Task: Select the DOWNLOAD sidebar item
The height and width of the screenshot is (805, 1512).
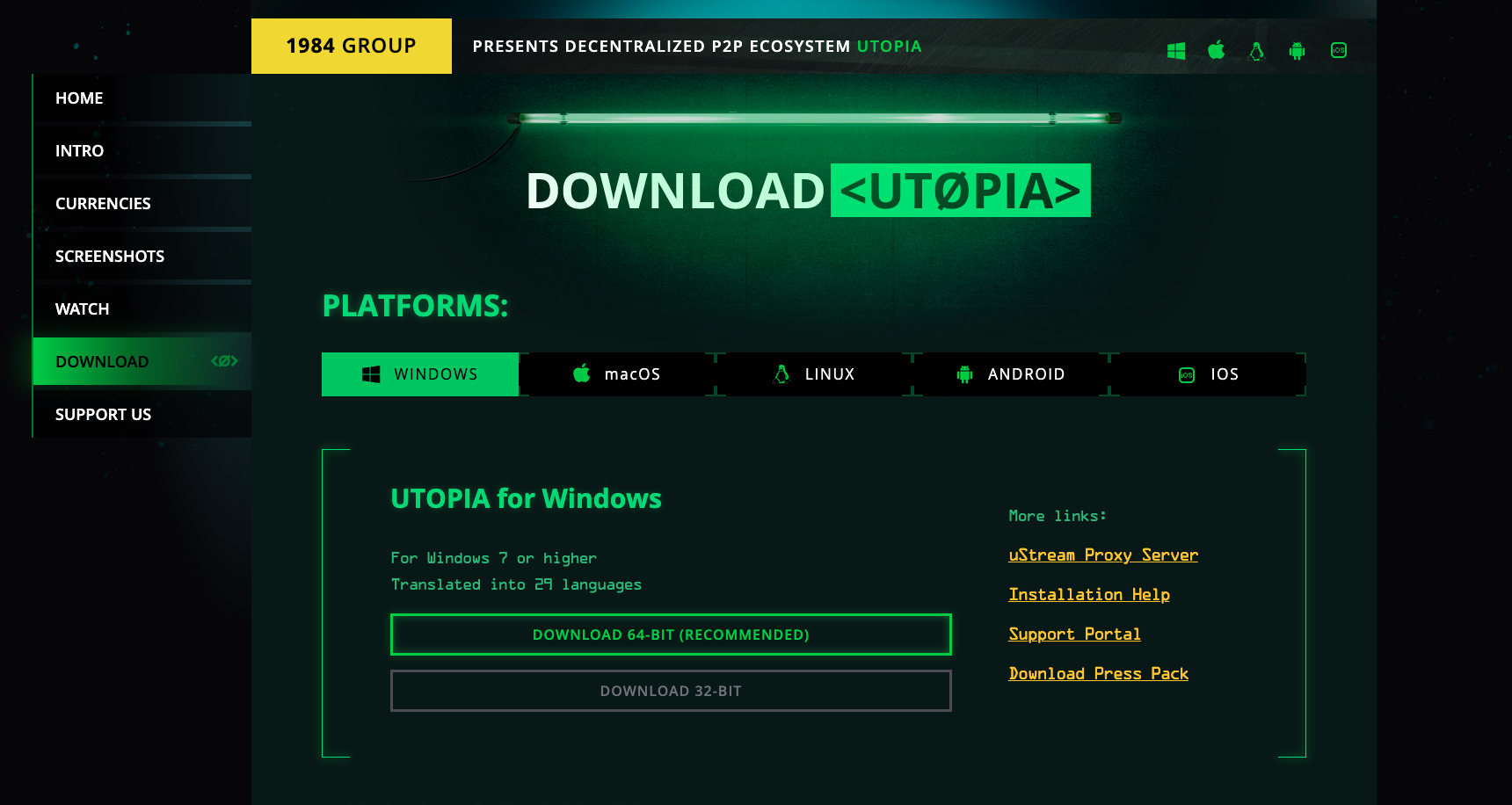Action: click(x=142, y=361)
